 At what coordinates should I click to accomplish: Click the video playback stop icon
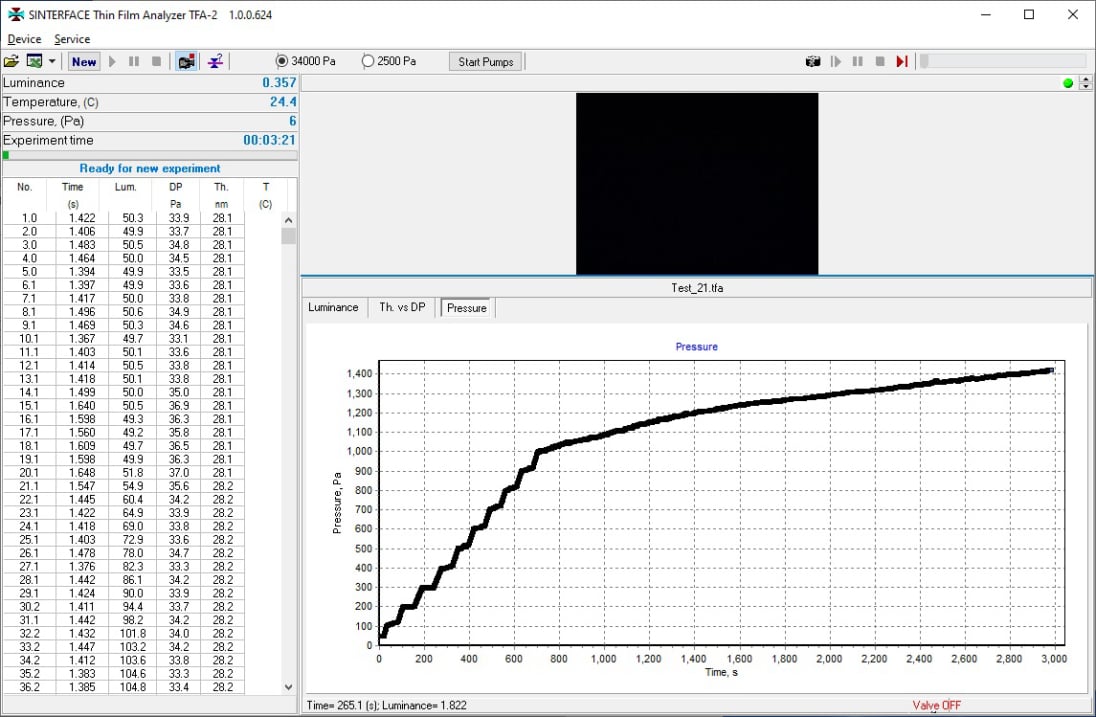pos(880,61)
